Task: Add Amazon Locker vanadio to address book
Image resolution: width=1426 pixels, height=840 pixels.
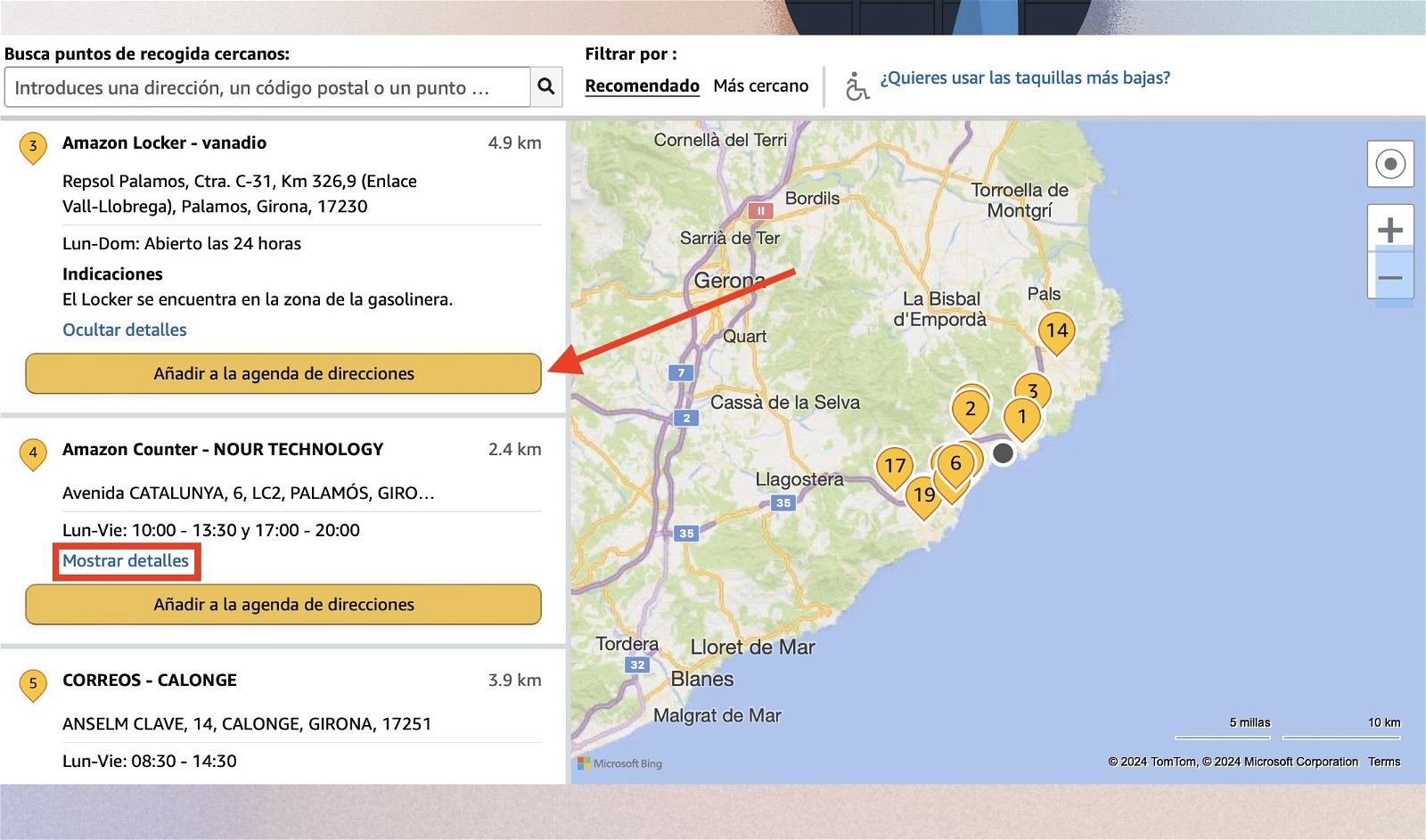Action: pyautogui.click(x=283, y=373)
